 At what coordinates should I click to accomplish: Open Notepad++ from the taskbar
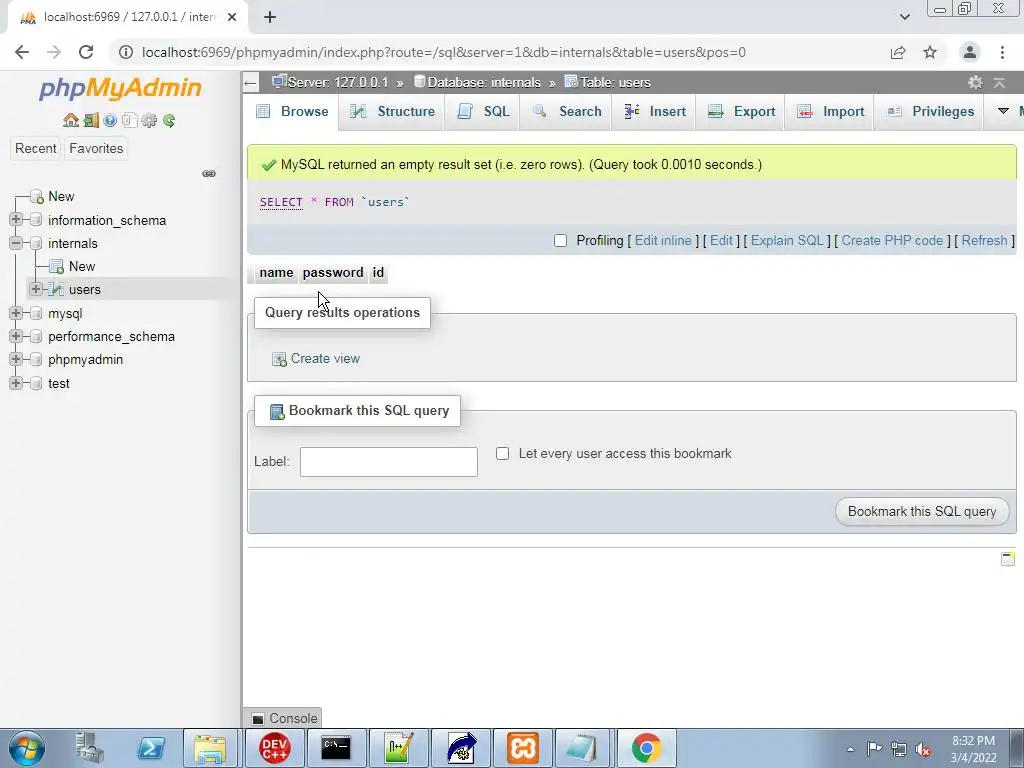pyautogui.click(x=398, y=748)
